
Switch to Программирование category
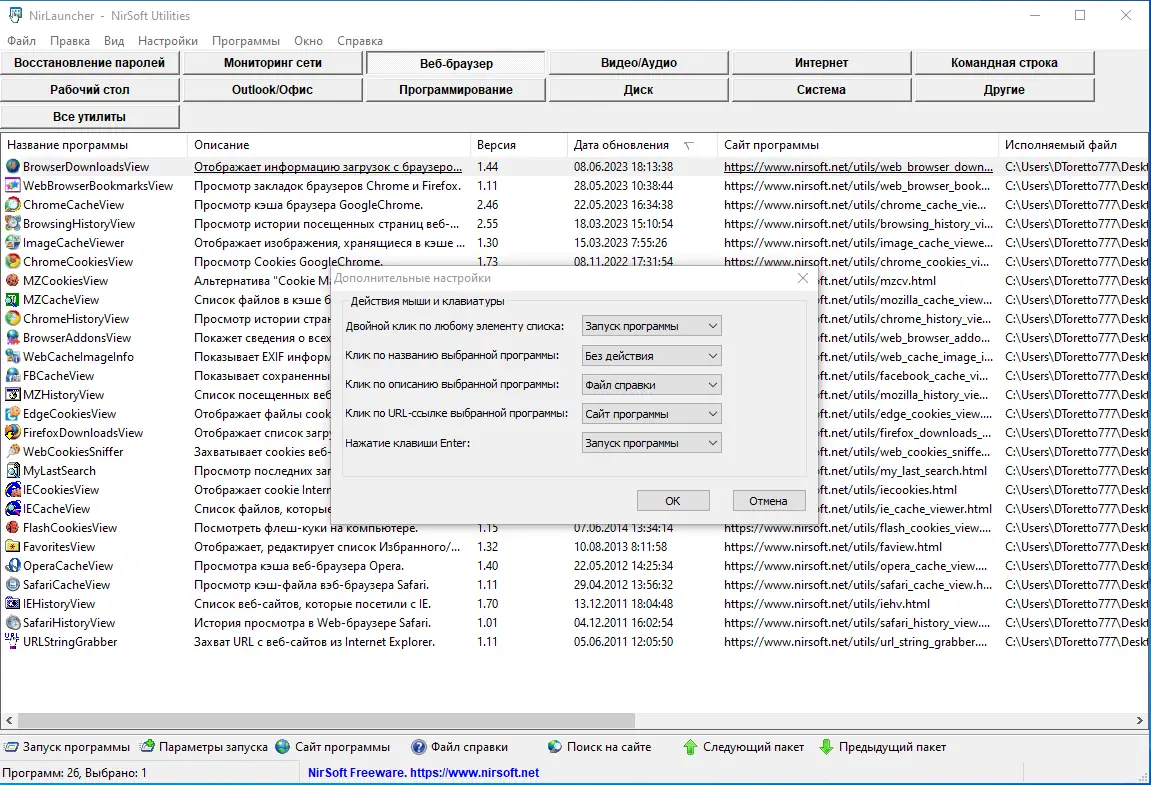click(x=456, y=90)
